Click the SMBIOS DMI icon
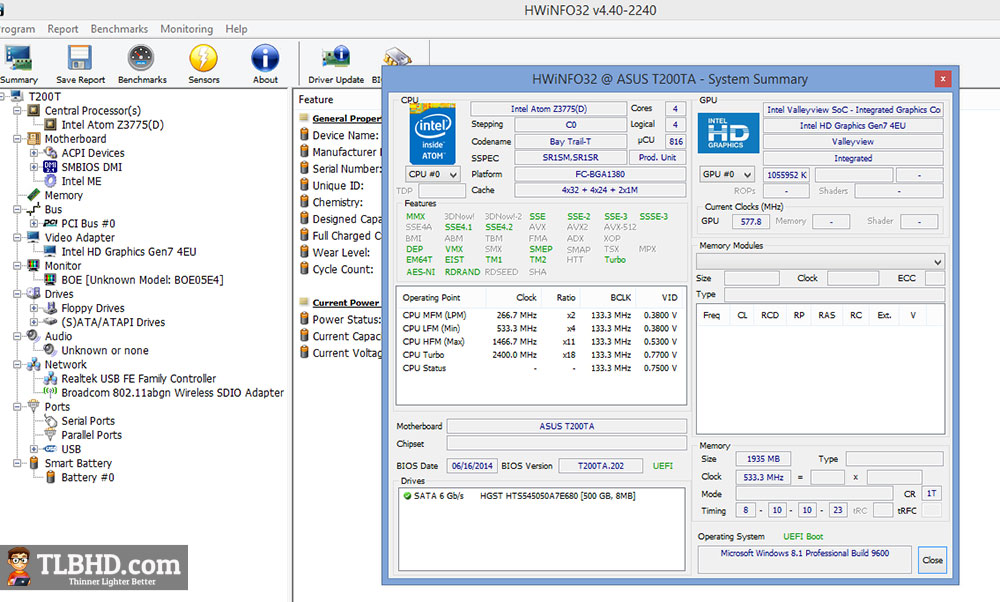 point(50,167)
